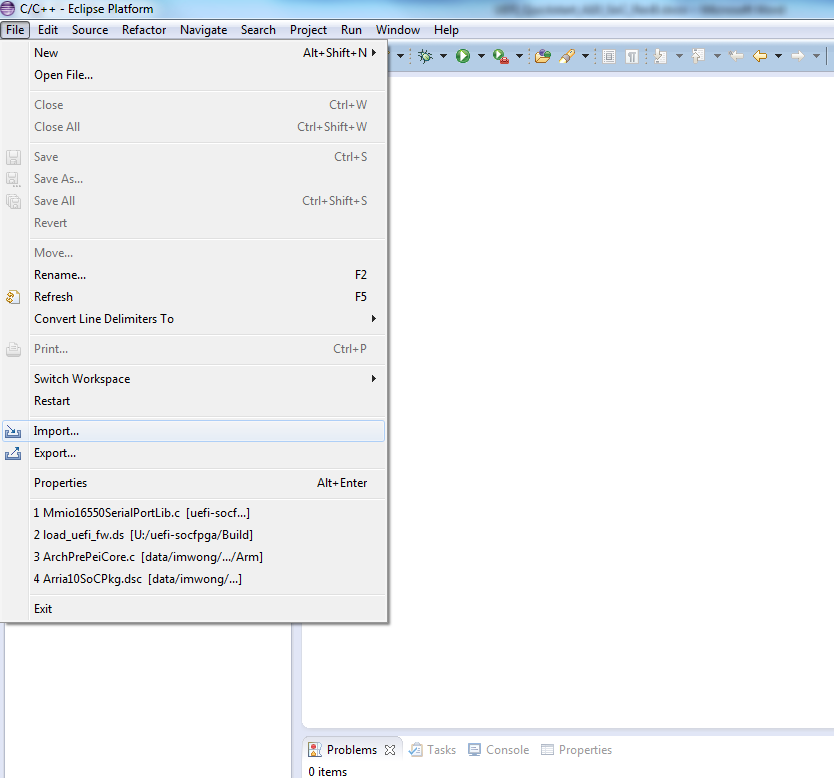The image size is (834, 778).
Task: Choose Open File... from File menu
Action: (x=194, y=75)
